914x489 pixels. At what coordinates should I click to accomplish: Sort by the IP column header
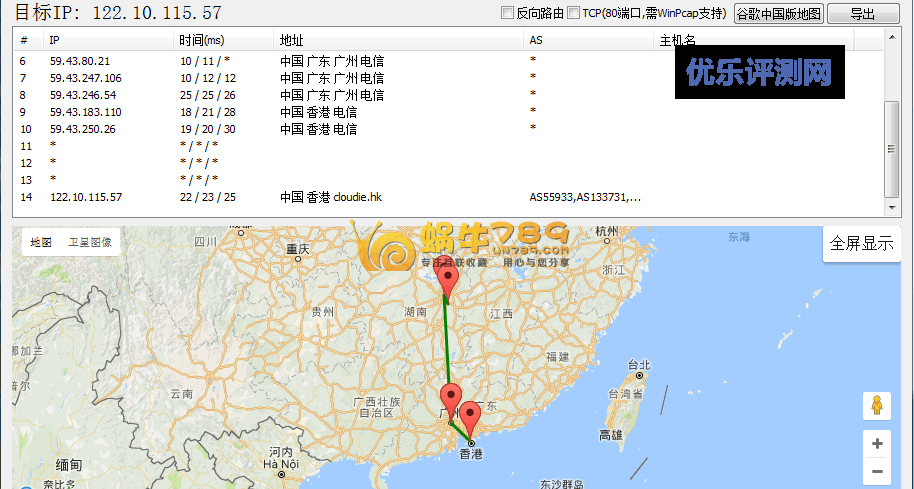click(109, 40)
